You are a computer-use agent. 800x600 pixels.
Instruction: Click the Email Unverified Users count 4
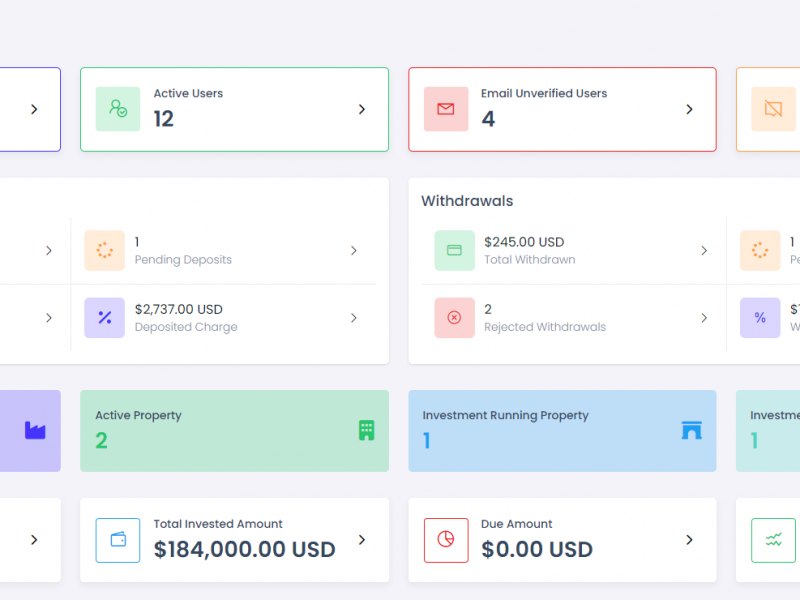pos(488,119)
